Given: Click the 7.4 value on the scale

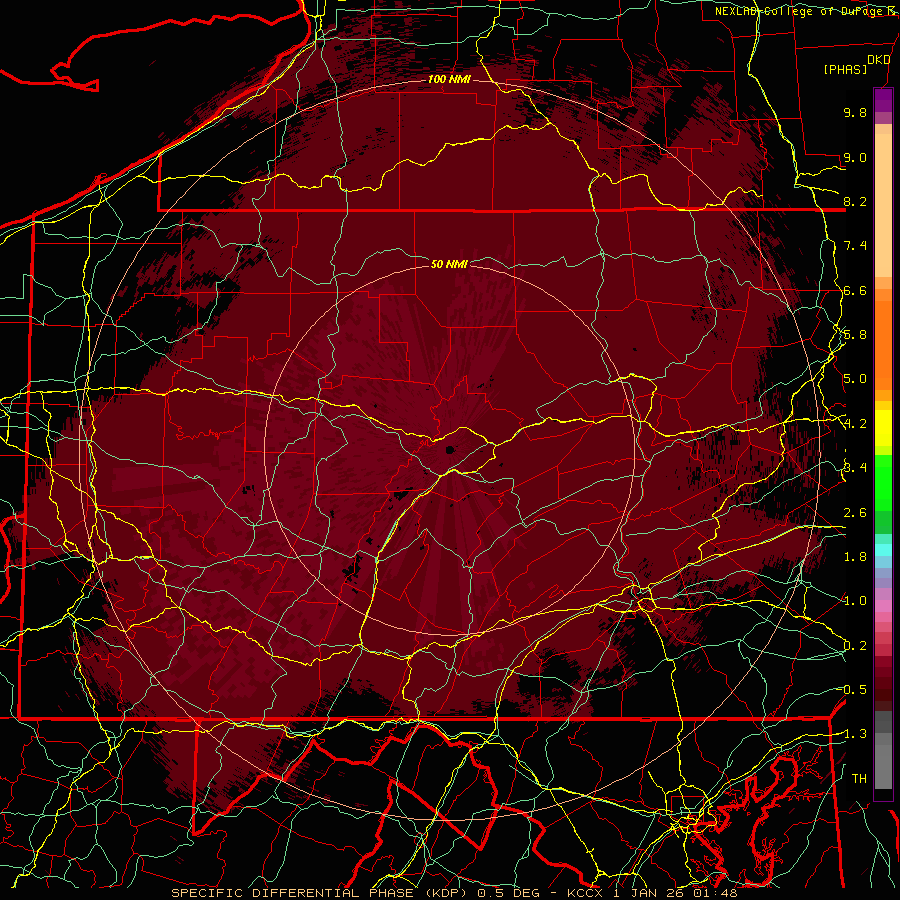Looking at the screenshot, I should click(x=855, y=246).
